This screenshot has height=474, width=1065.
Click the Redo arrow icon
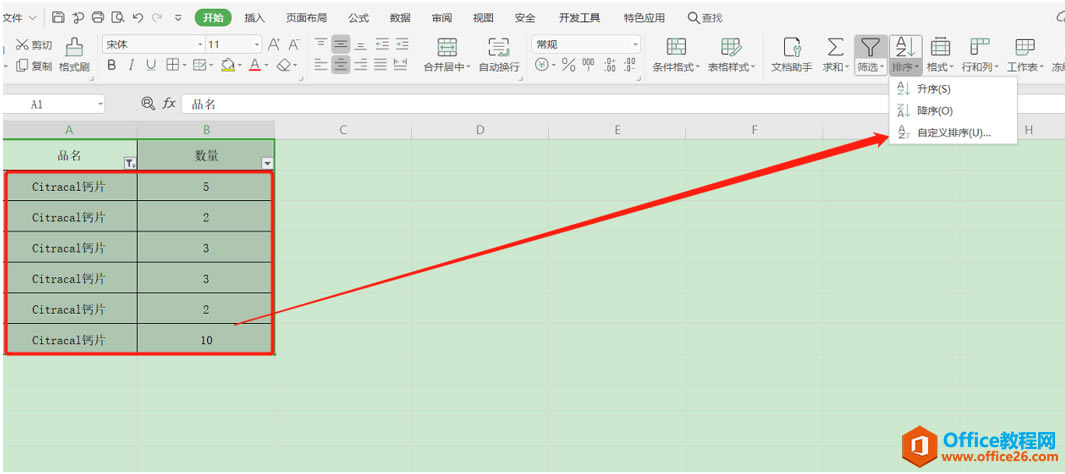coord(158,18)
